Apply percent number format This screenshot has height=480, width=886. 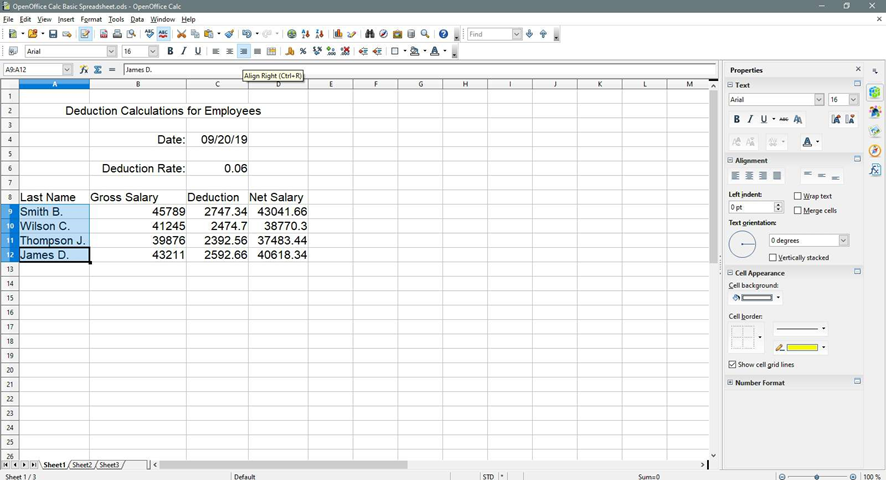[x=303, y=51]
